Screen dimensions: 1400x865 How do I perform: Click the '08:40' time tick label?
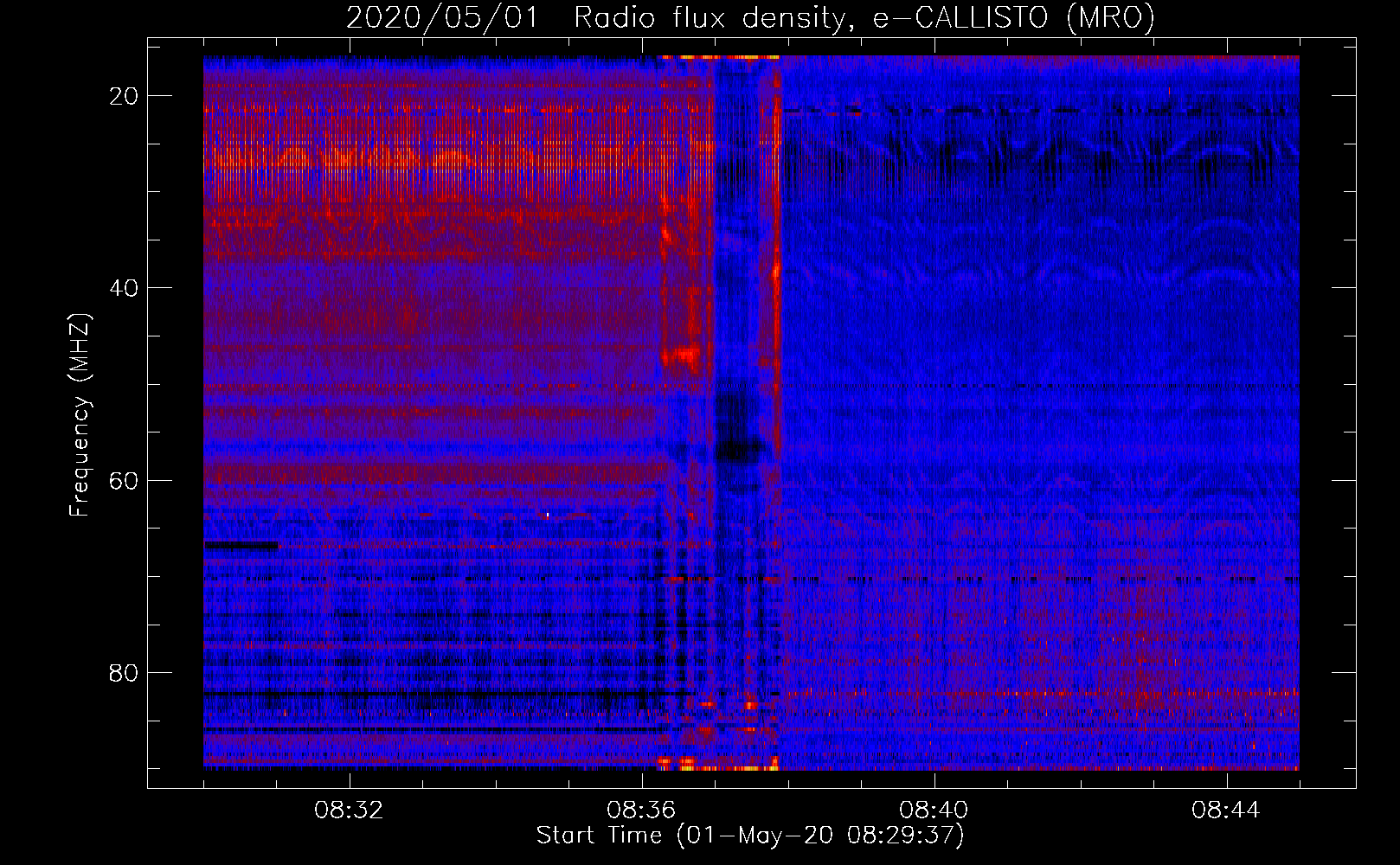934,811
